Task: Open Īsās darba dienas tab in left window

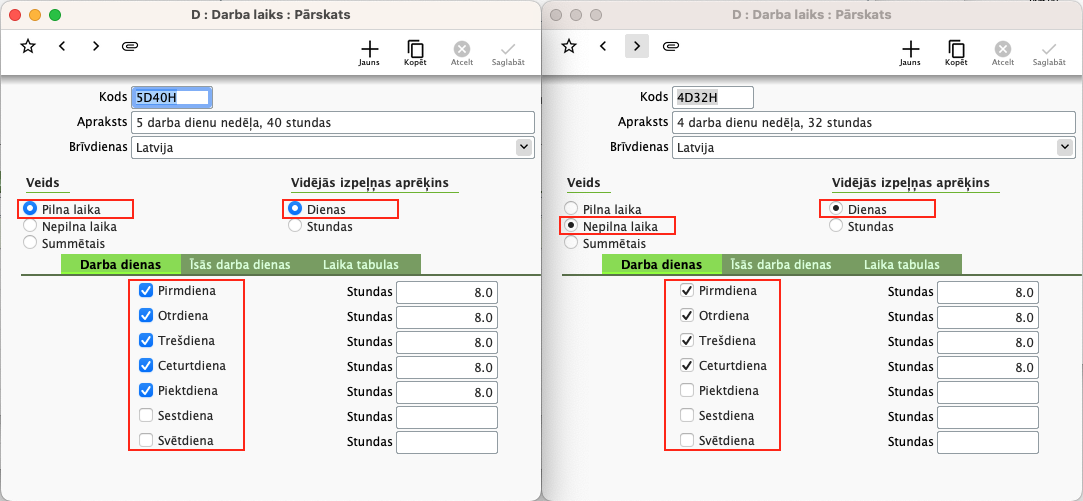Action: [x=240, y=265]
